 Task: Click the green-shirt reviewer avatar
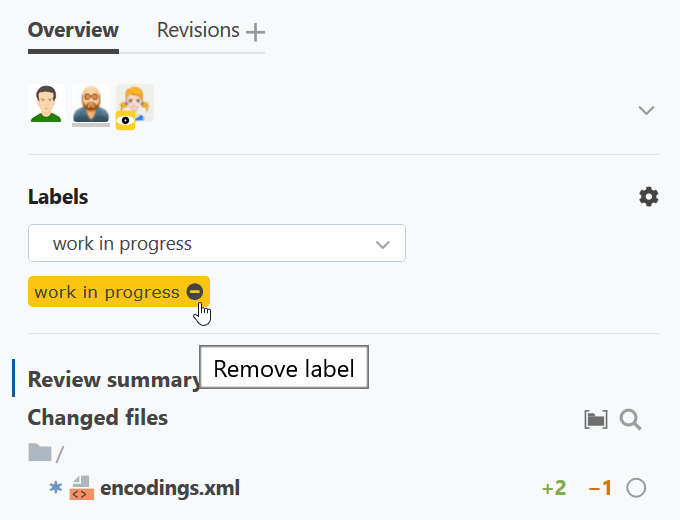(x=46, y=104)
